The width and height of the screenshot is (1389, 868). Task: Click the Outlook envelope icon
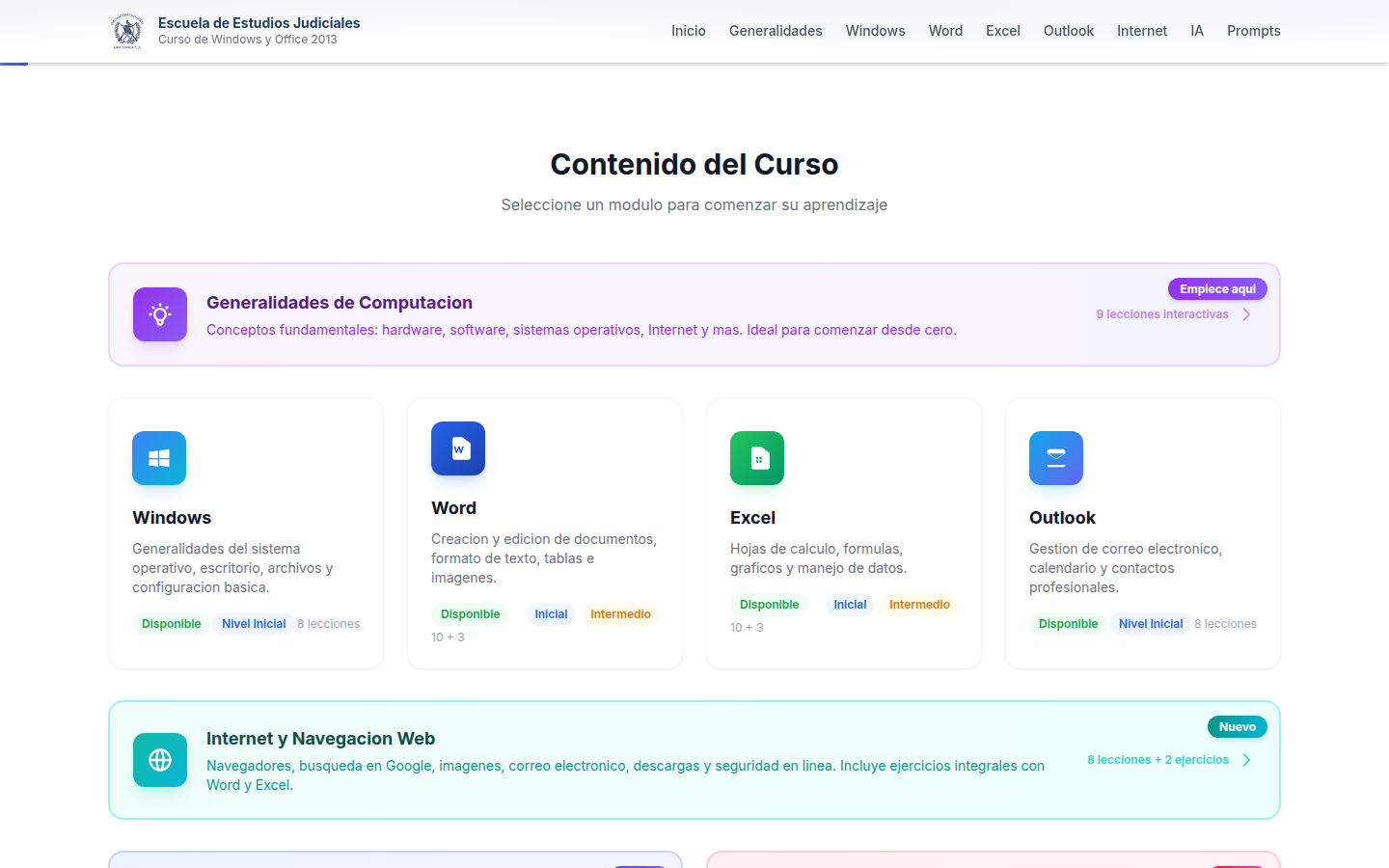(x=1055, y=458)
